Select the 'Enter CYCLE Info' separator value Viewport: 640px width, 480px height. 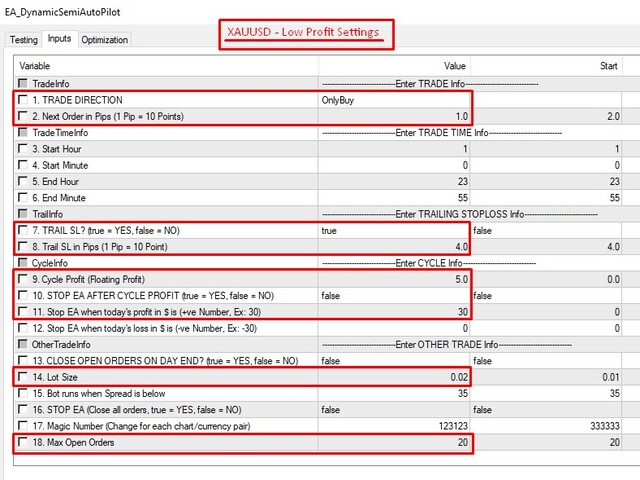(x=429, y=263)
